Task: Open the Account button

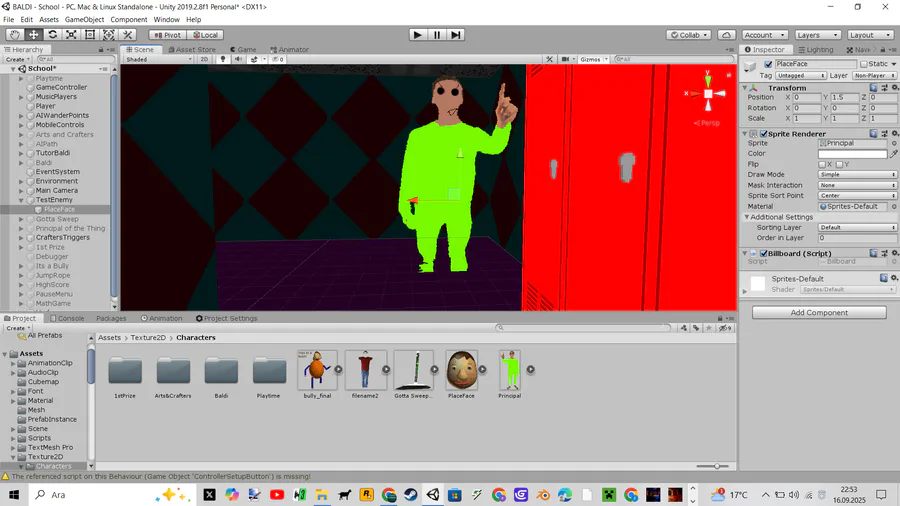Action: pyautogui.click(x=764, y=35)
